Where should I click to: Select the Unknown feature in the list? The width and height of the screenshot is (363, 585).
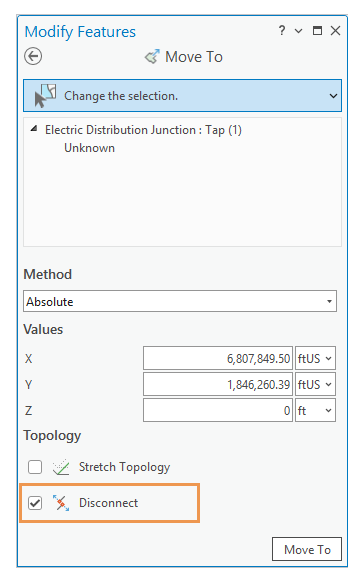point(90,148)
